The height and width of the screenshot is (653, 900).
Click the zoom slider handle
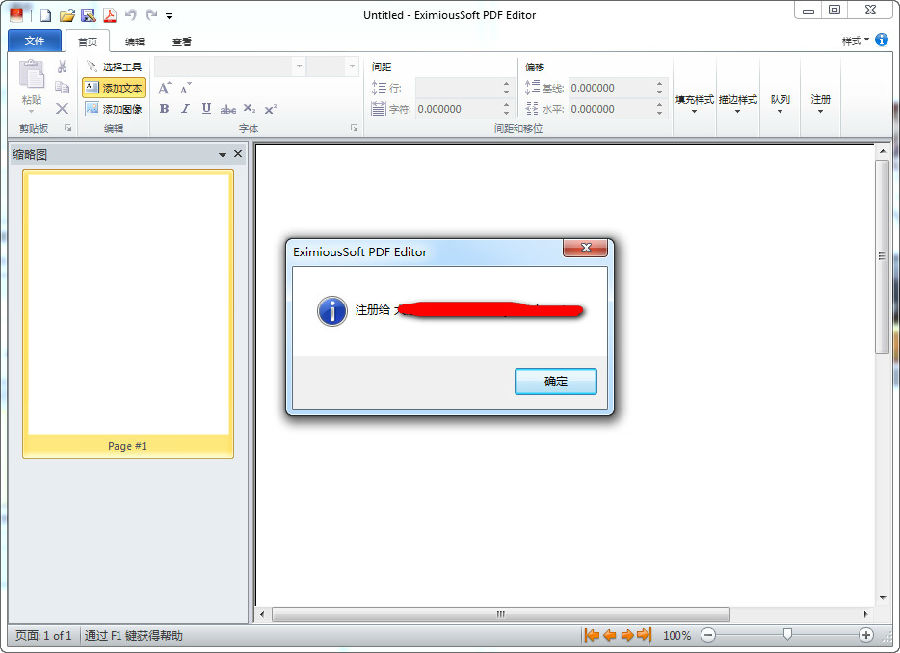788,635
